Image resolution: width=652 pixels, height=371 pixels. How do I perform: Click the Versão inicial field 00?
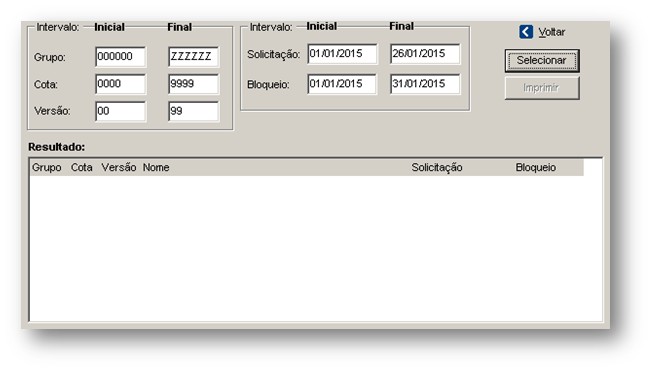pos(121,111)
